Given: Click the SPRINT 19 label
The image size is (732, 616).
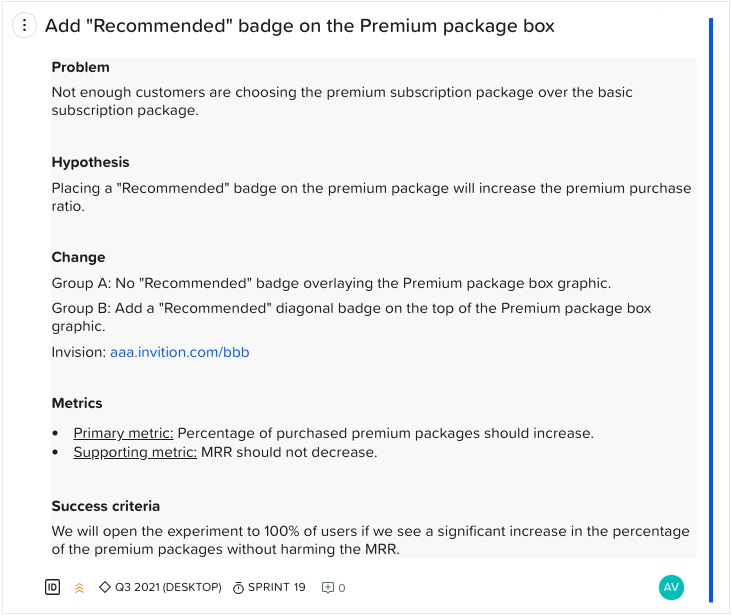Looking at the screenshot, I should tap(278, 588).
